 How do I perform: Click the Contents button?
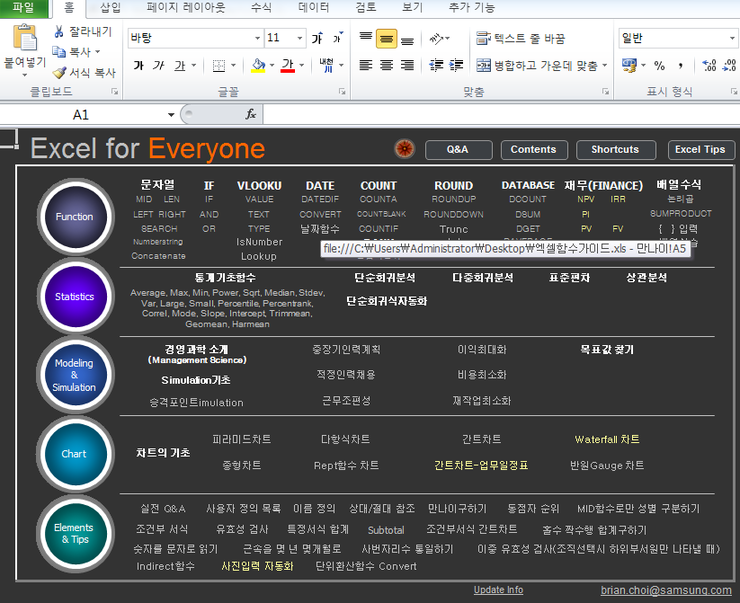point(534,150)
